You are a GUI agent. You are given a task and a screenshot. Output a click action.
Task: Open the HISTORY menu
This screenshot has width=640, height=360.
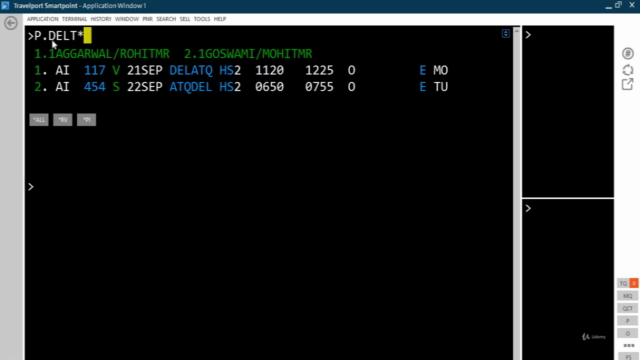(101, 19)
